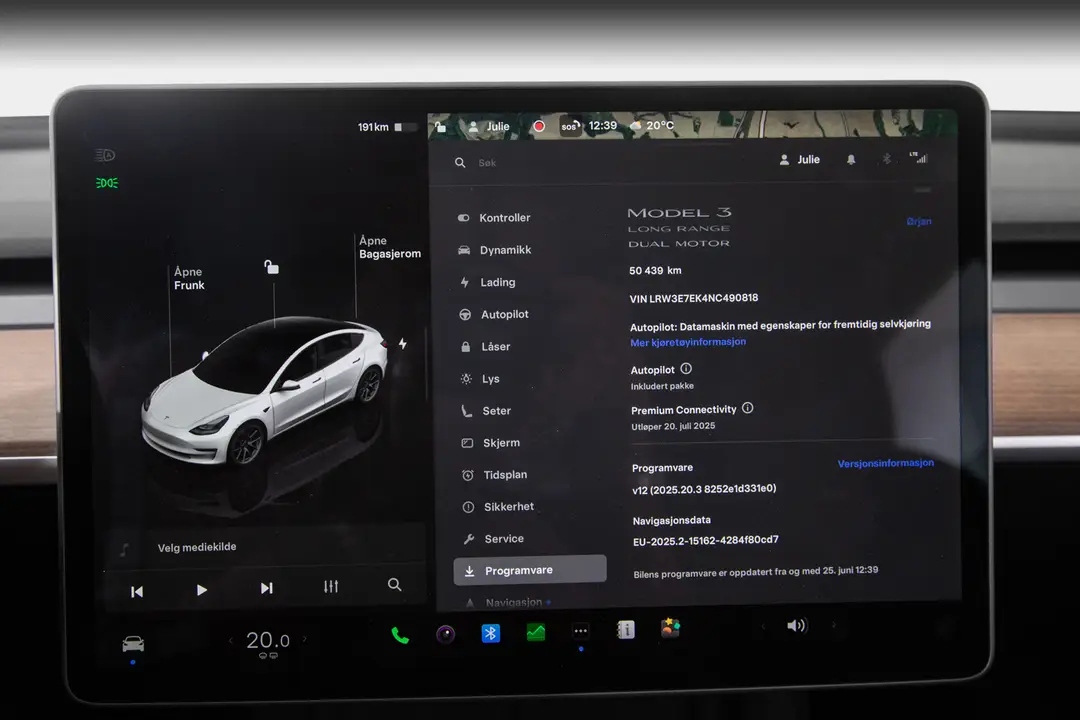Screen dimensions: 1080x720
Task: Tap the 20°C weather indicator
Action: click(652, 125)
